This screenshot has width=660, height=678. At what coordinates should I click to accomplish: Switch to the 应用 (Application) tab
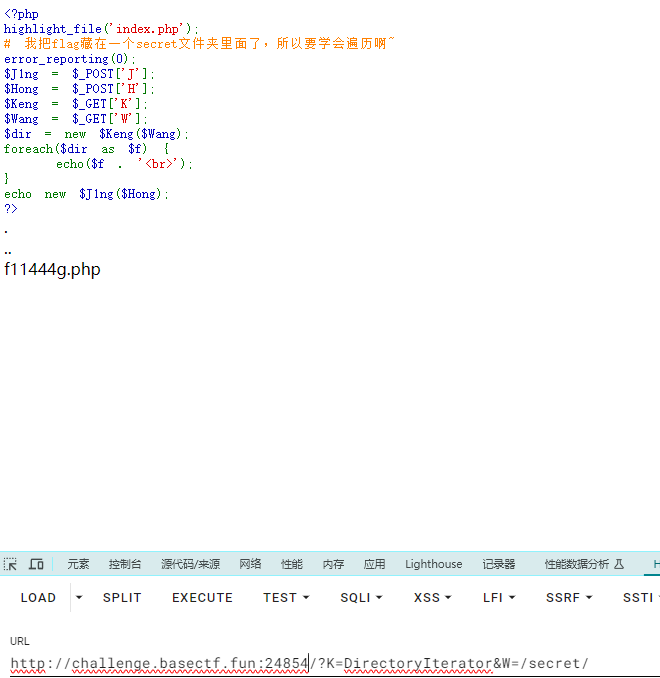click(x=374, y=564)
